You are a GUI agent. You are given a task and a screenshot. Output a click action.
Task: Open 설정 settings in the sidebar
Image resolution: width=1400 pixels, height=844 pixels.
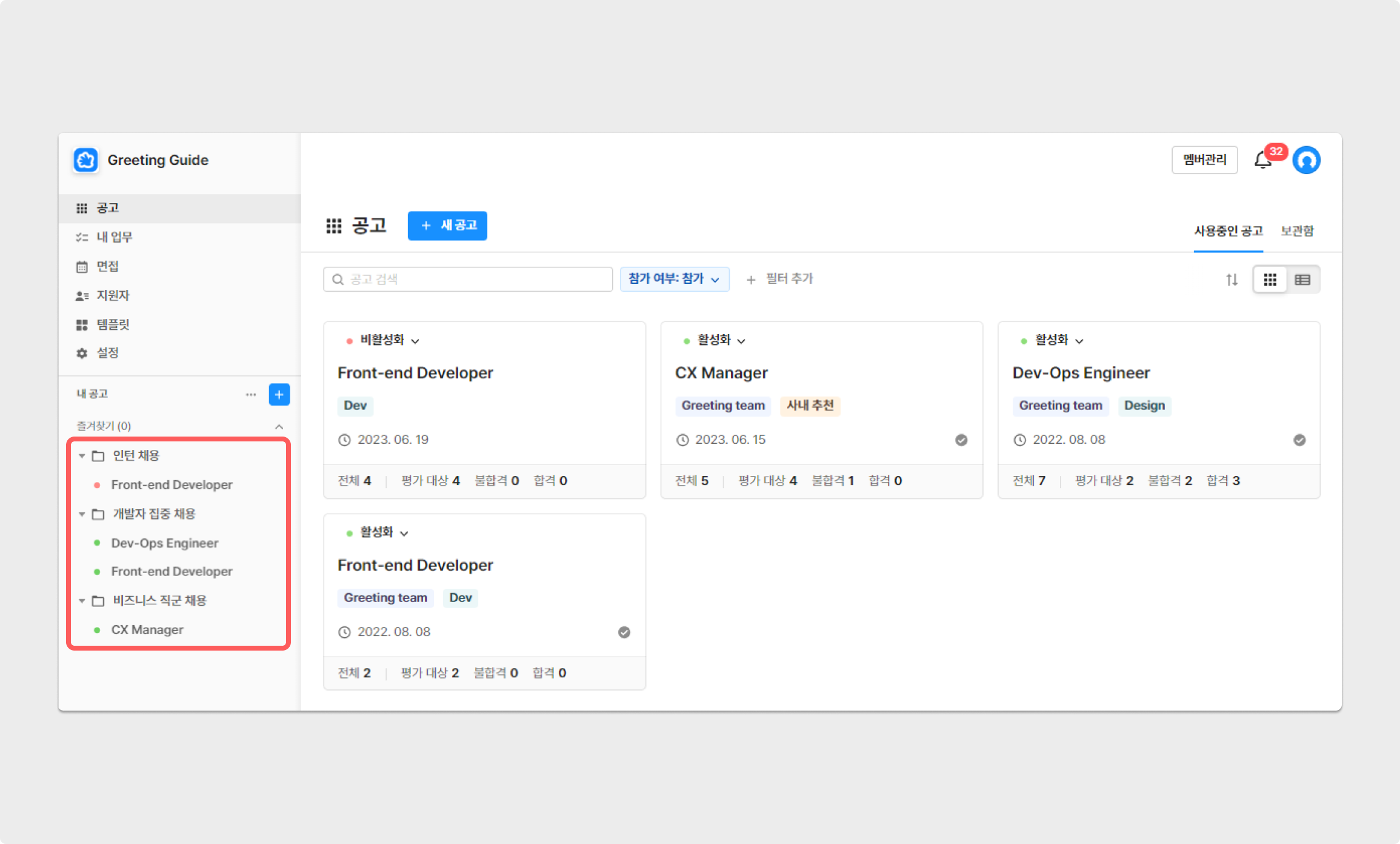point(107,353)
